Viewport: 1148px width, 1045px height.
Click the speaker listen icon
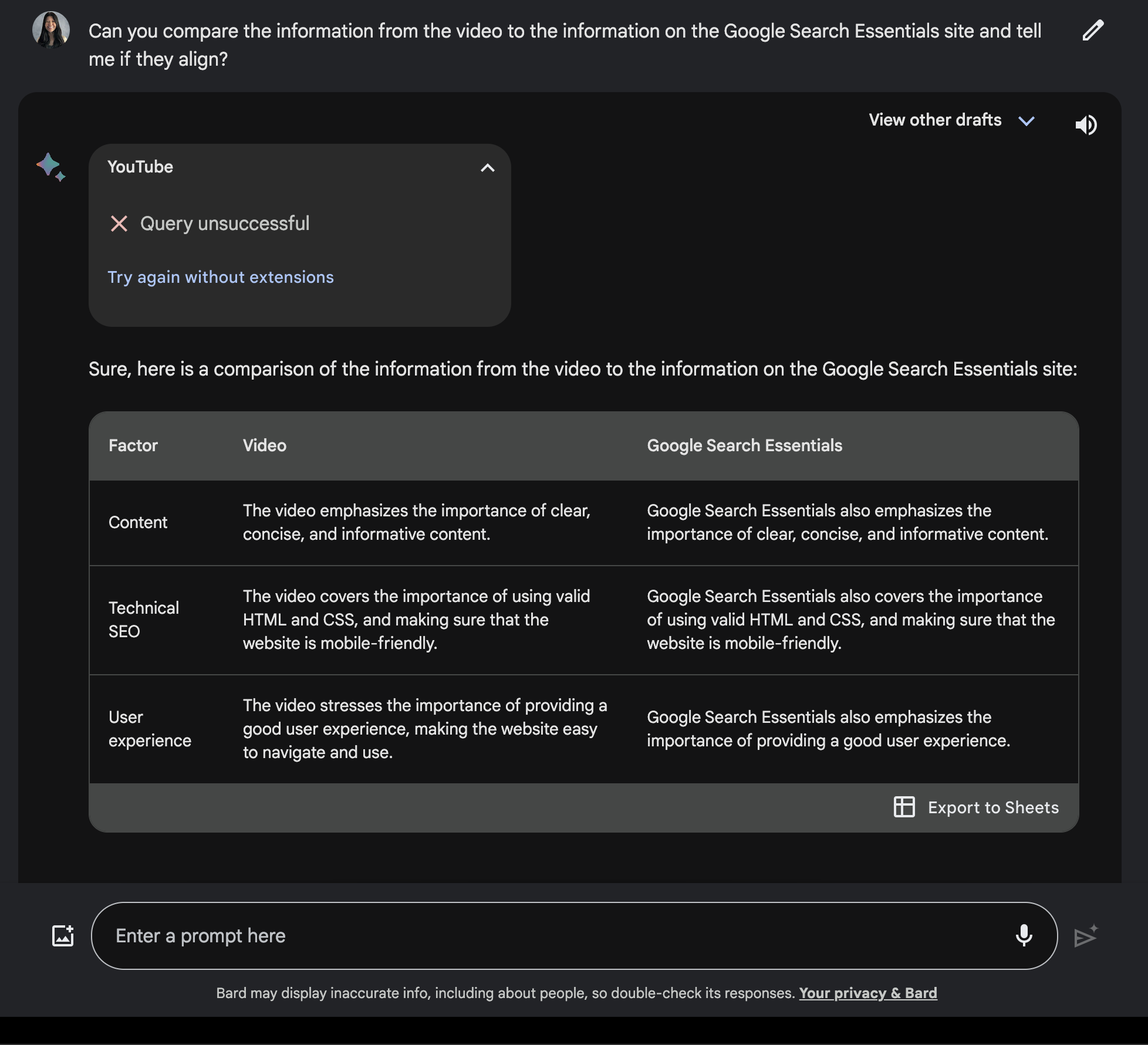(1086, 124)
